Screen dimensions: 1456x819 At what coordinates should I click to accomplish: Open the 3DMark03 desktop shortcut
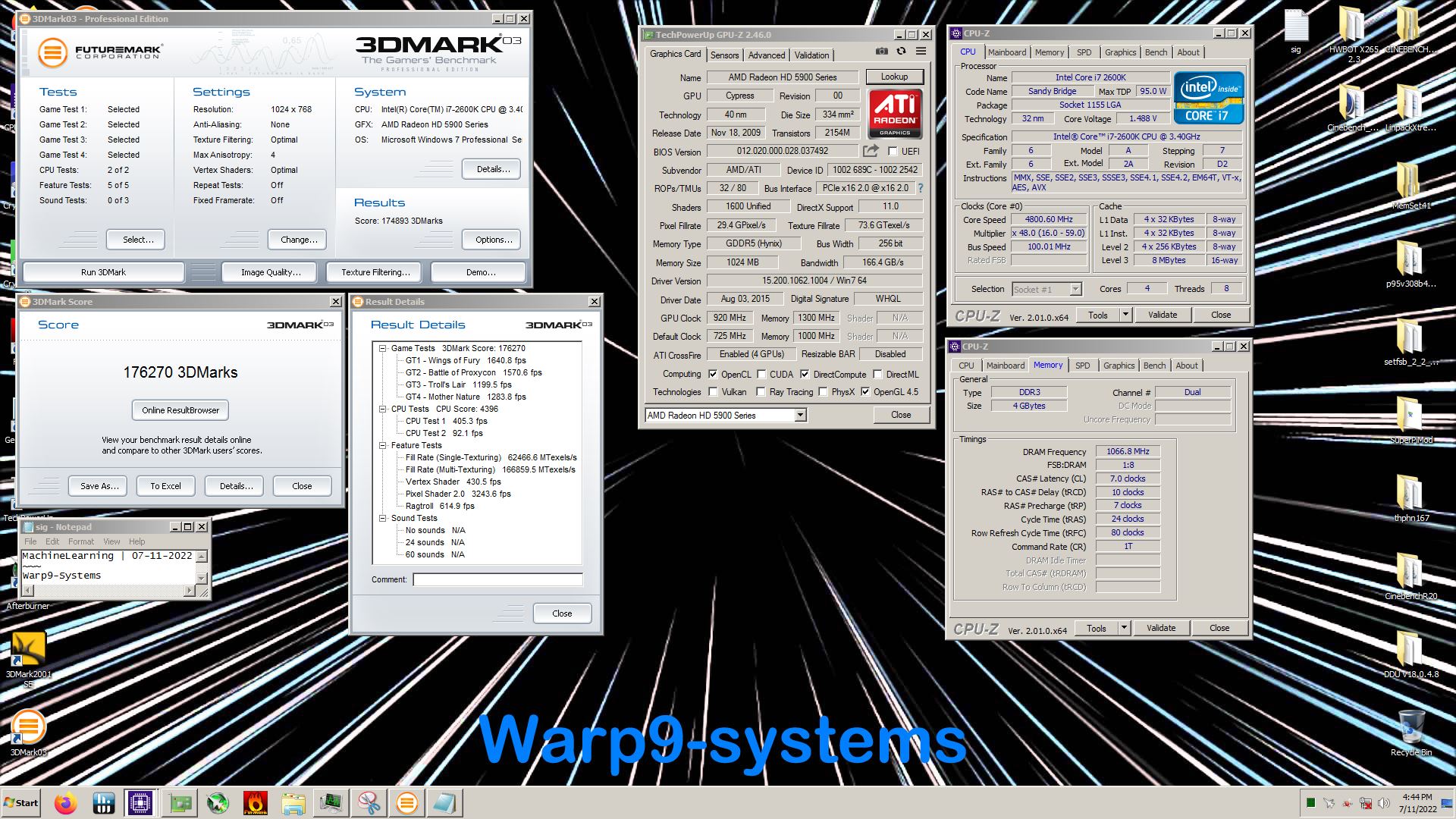coord(28,733)
